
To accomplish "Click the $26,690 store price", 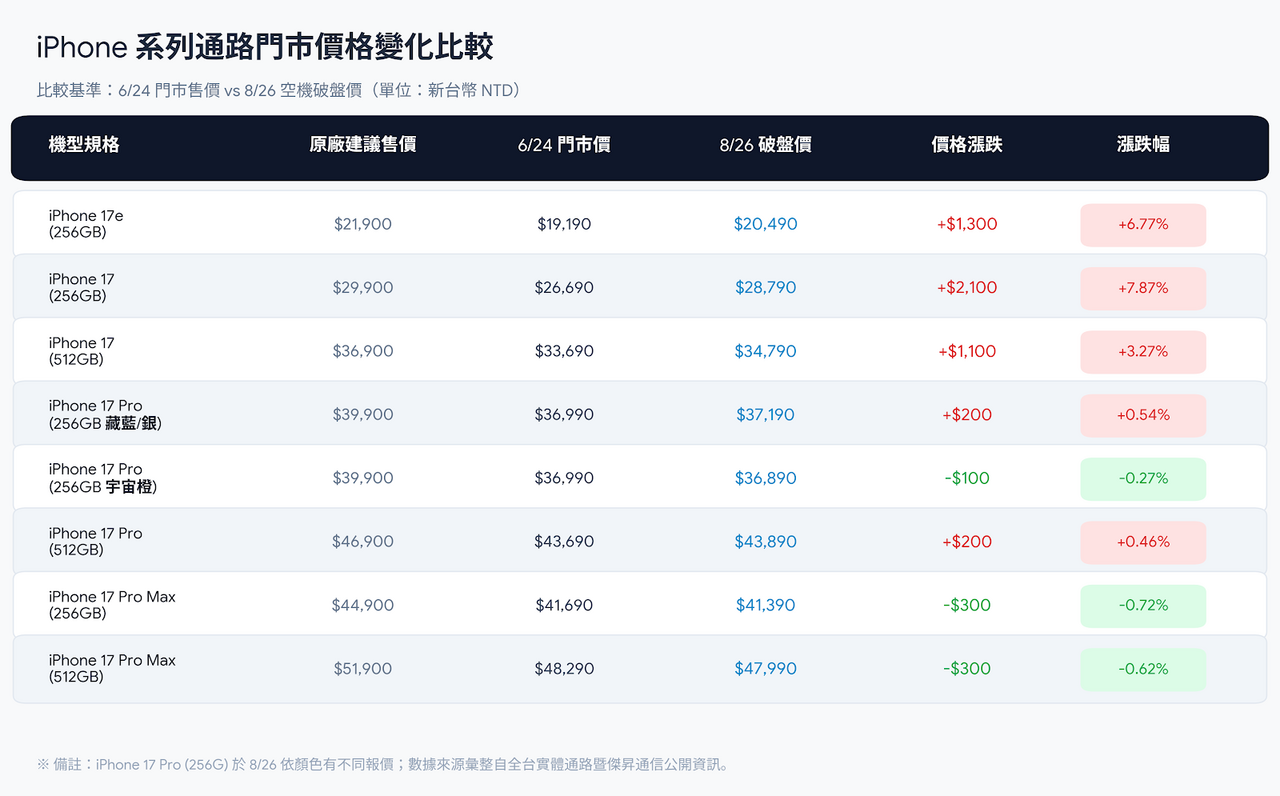I will [564, 288].
